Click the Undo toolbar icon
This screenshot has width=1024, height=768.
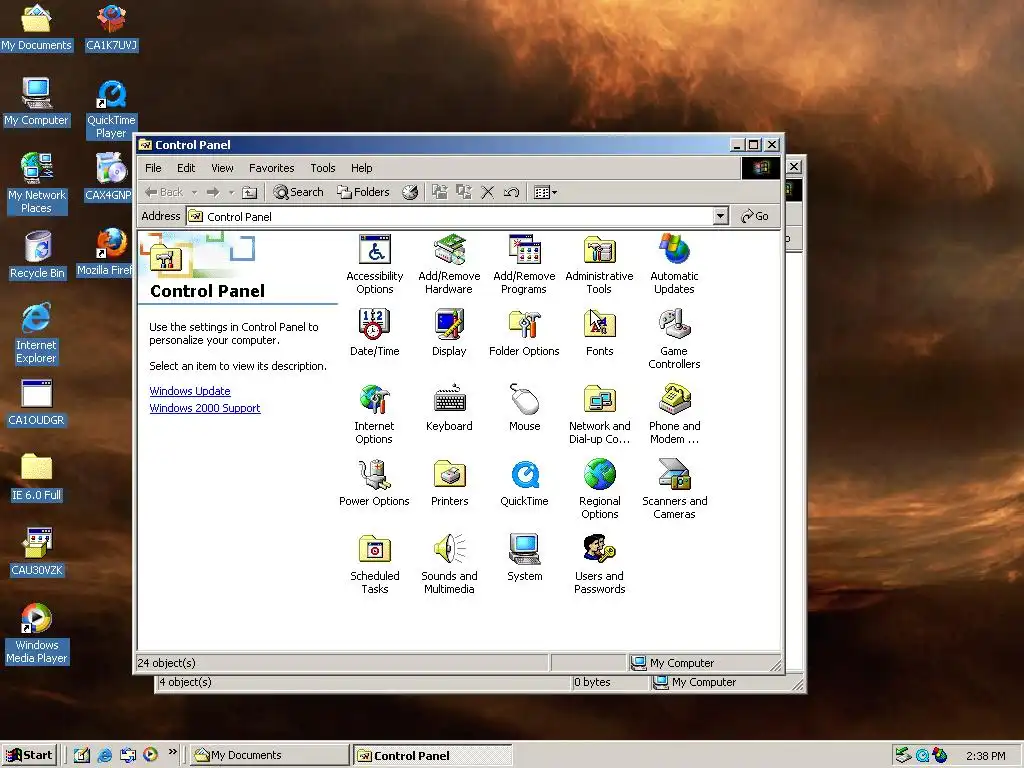[x=511, y=192]
